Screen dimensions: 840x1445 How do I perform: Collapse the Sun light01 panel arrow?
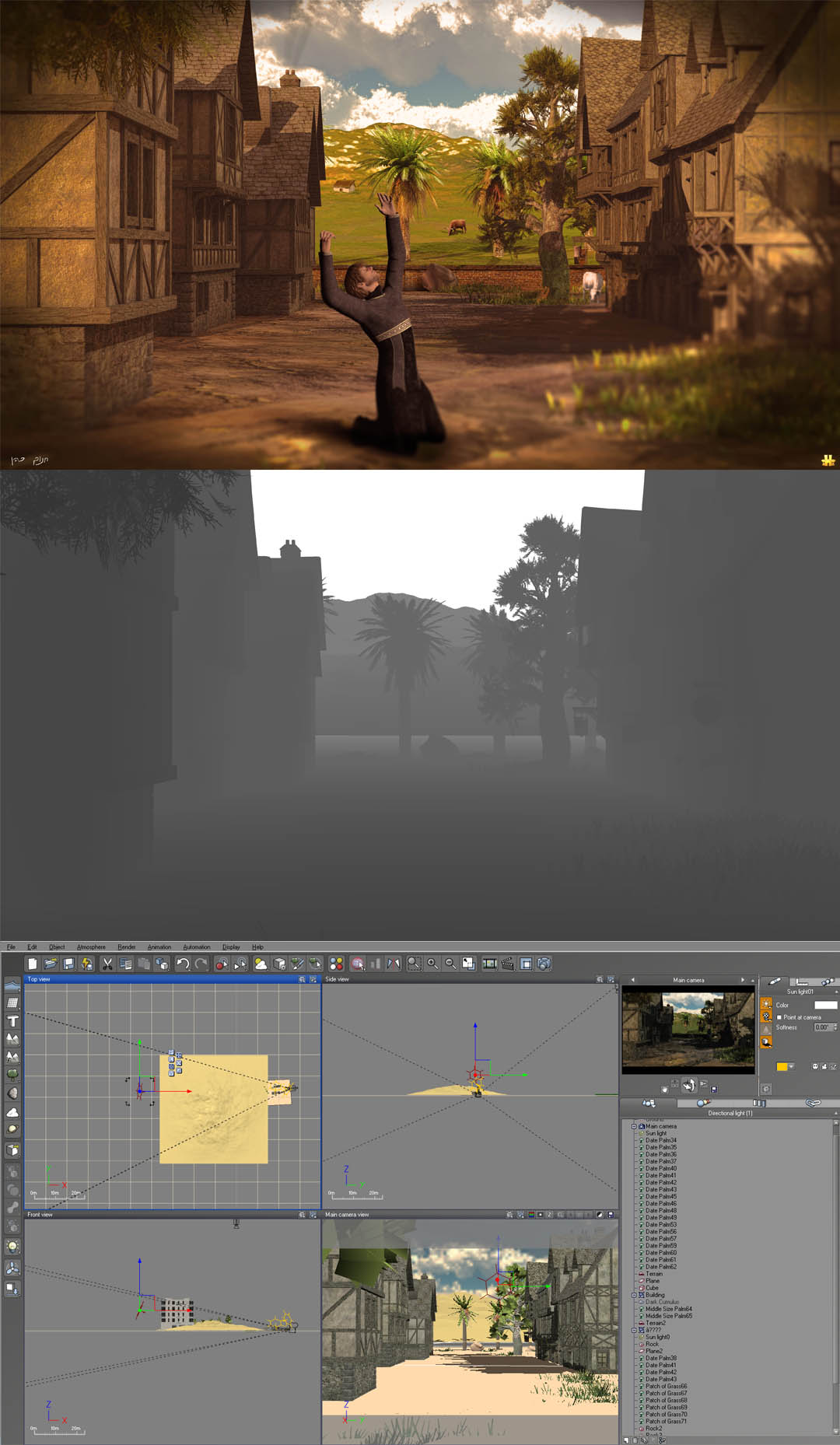(836, 992)
